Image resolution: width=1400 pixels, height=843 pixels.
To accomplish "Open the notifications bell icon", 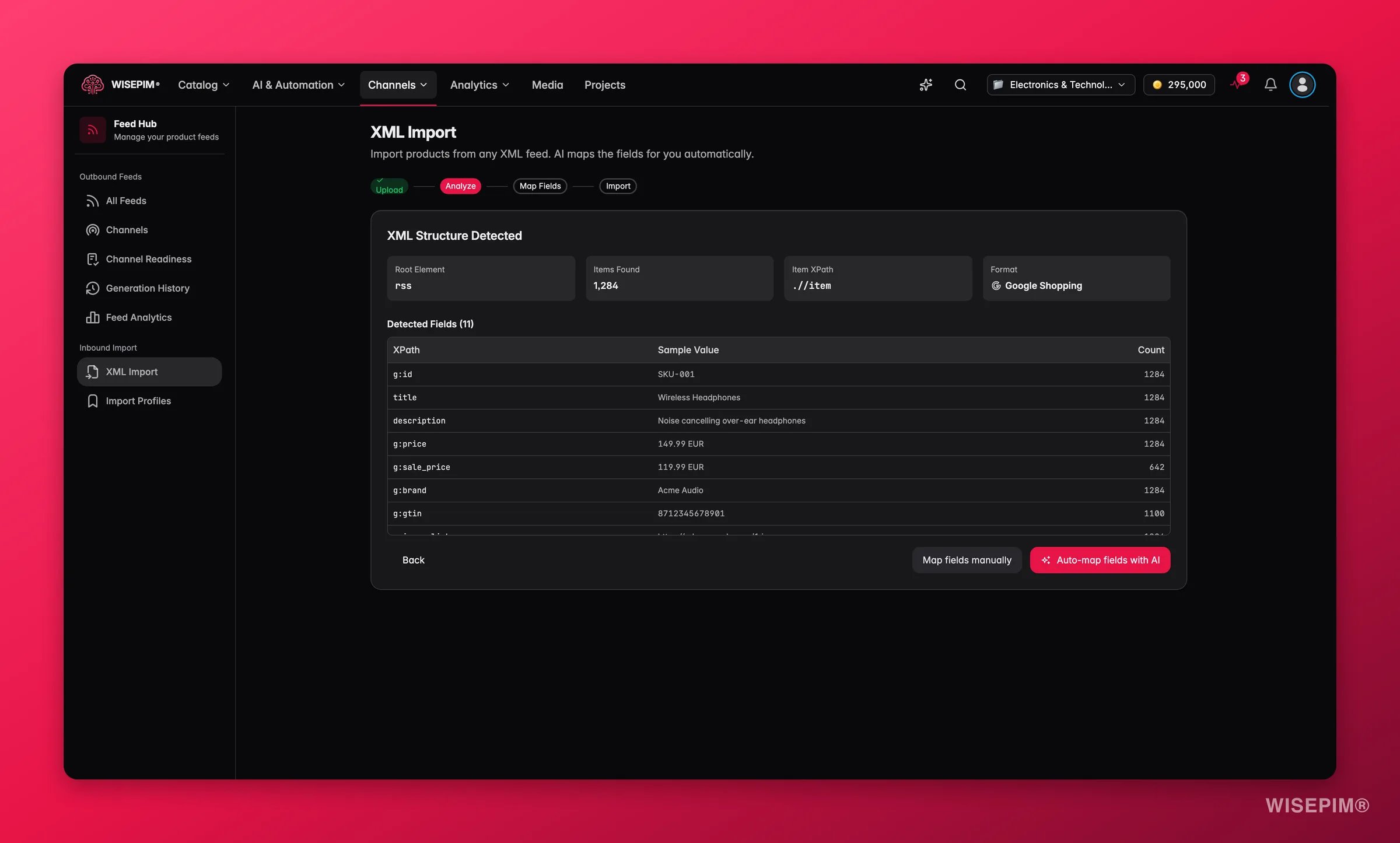I will pyautogui.click(x=1270, y=85).
